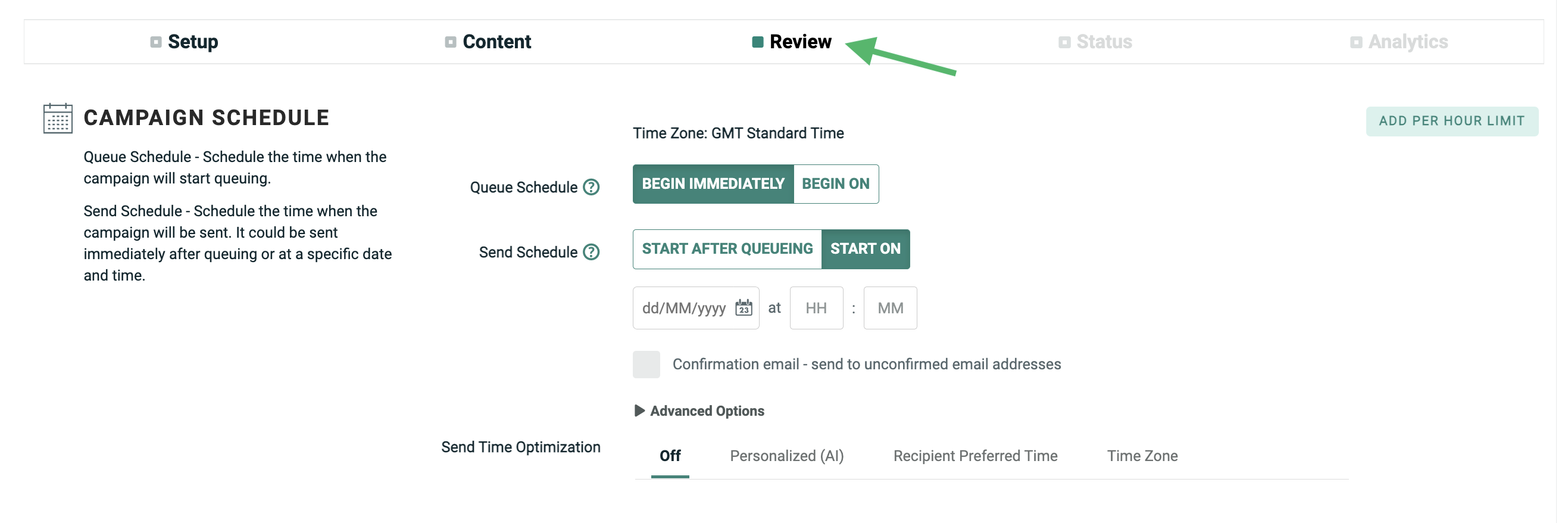Click the MM minutes input field
This screenshot has height=523, width=1568.
890,308
